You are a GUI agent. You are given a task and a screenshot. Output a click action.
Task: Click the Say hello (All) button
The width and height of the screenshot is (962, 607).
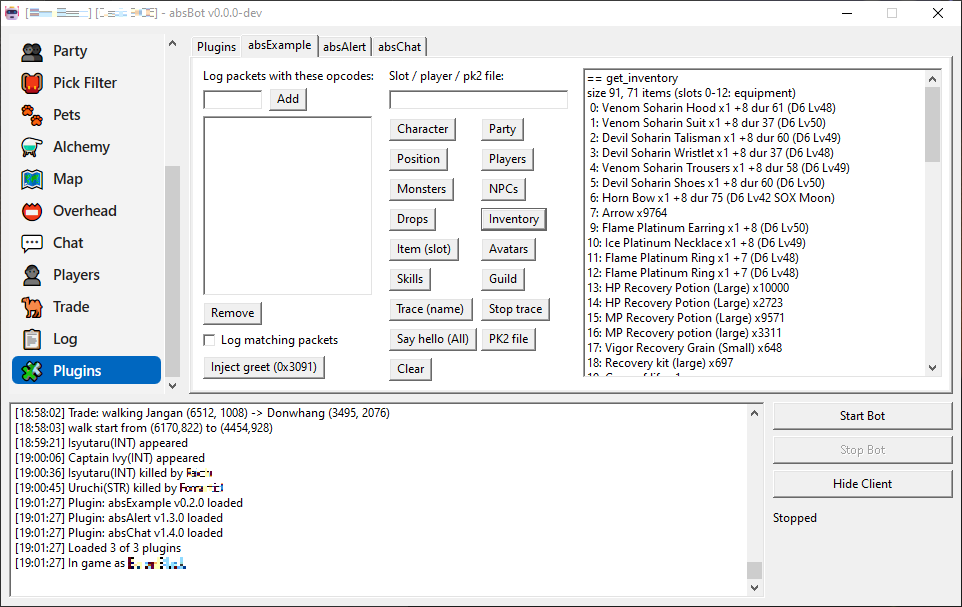pos(433,339)
